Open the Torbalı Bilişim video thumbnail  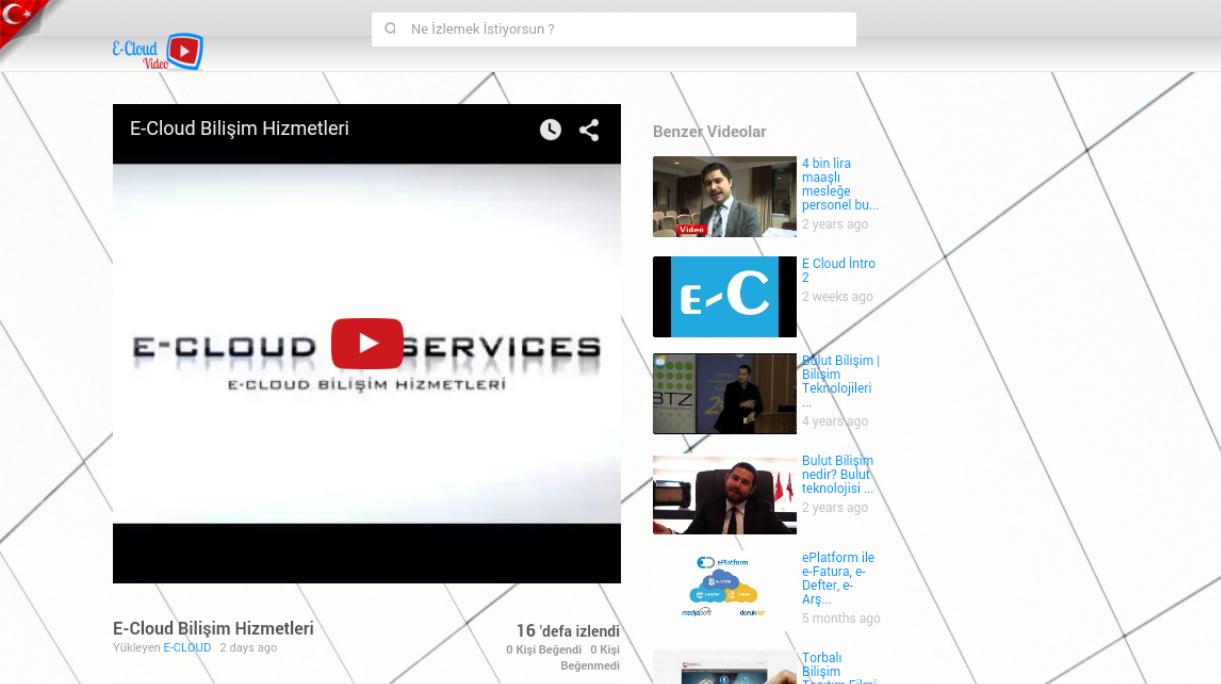[x=725, y=667]
